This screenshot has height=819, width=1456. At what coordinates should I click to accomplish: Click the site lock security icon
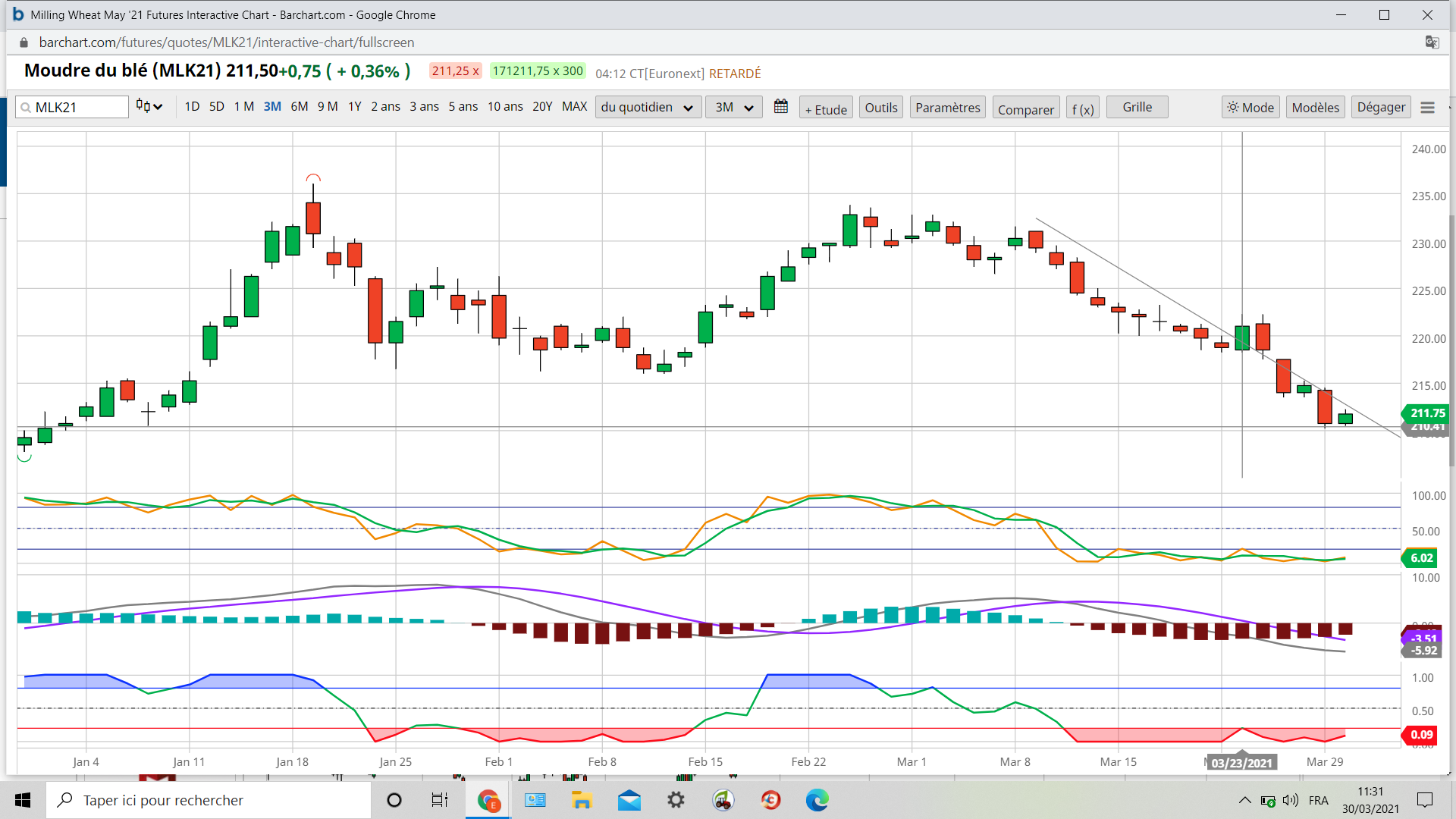24,42
